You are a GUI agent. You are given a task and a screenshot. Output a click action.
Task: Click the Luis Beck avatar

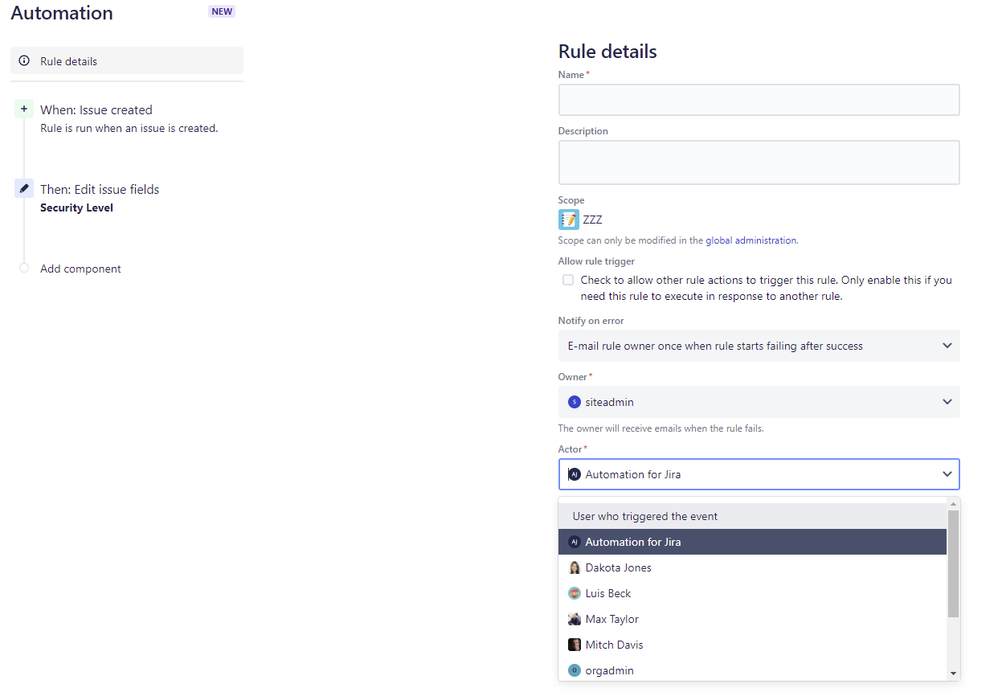[x=574, y=593]
